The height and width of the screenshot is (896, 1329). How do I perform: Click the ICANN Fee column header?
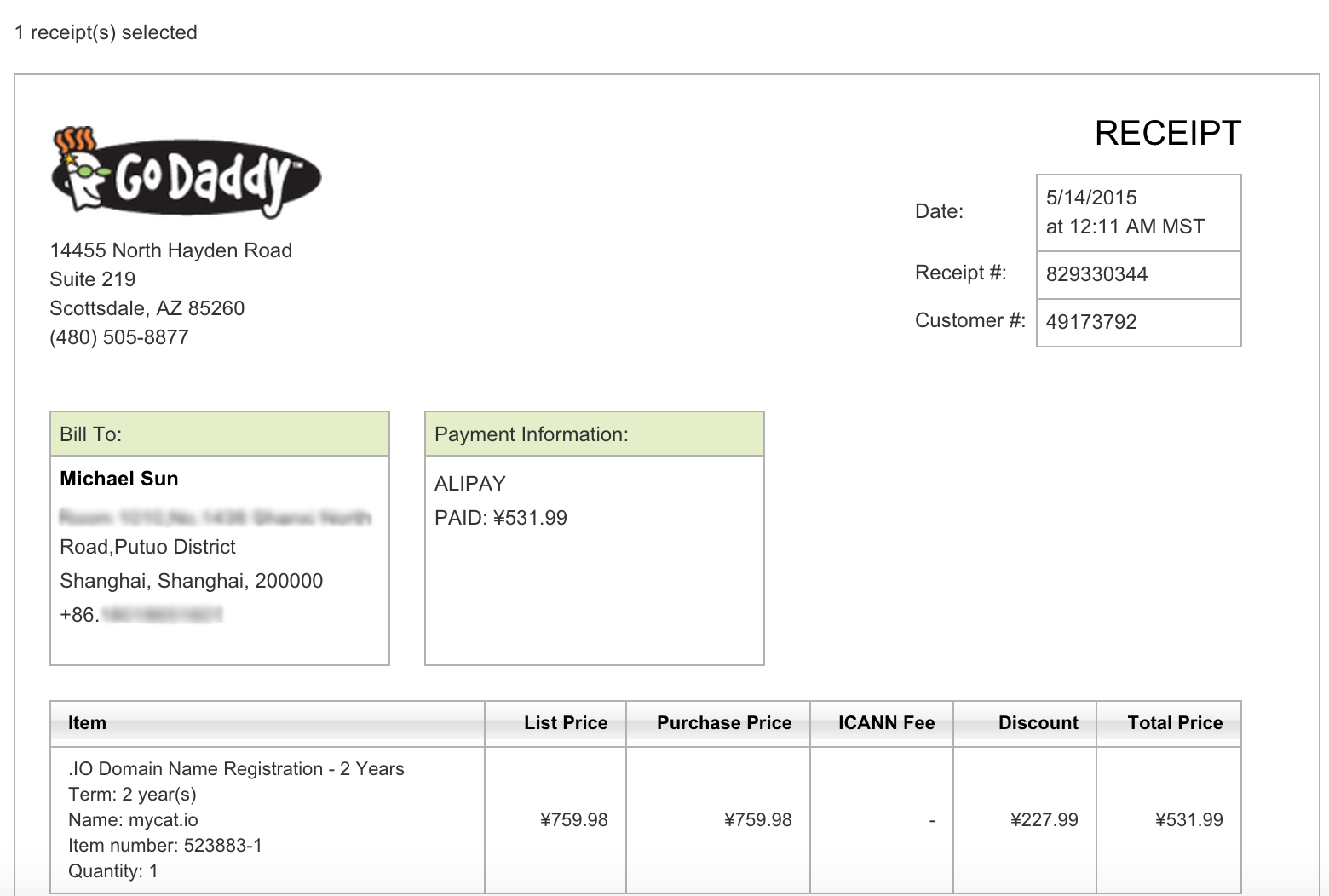click(x=886, y=723)
